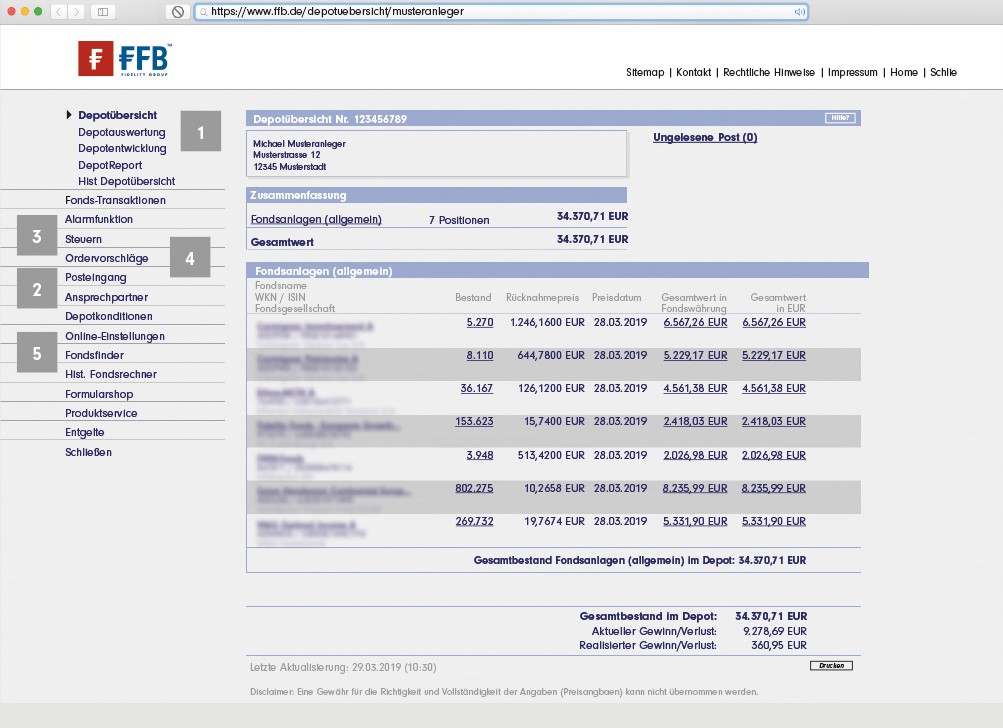Expand the arrow marker next to Depotübersicht
This screenshot has height=728, width=1003.
click(x=67, y=114)
